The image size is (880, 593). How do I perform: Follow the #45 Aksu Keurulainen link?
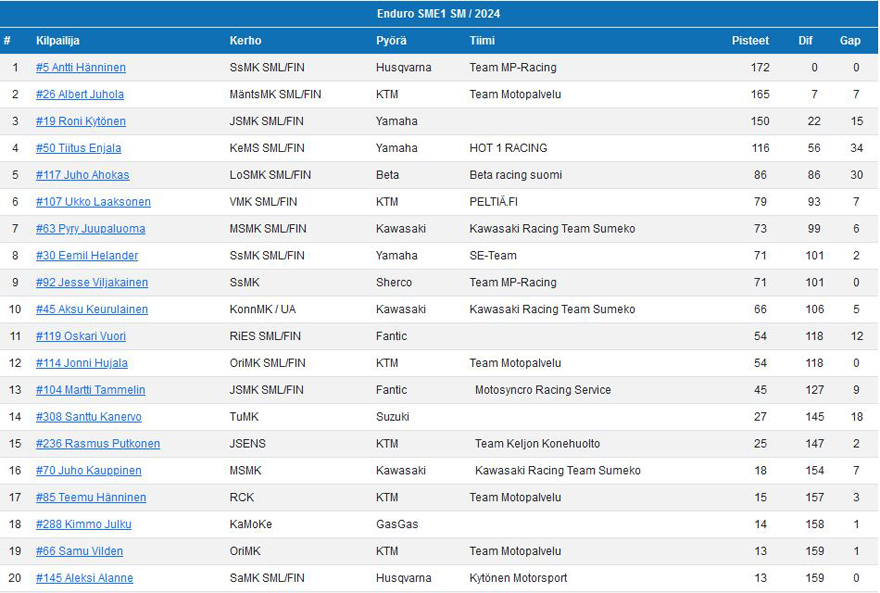pyautogui.click(x=92, y=309)
